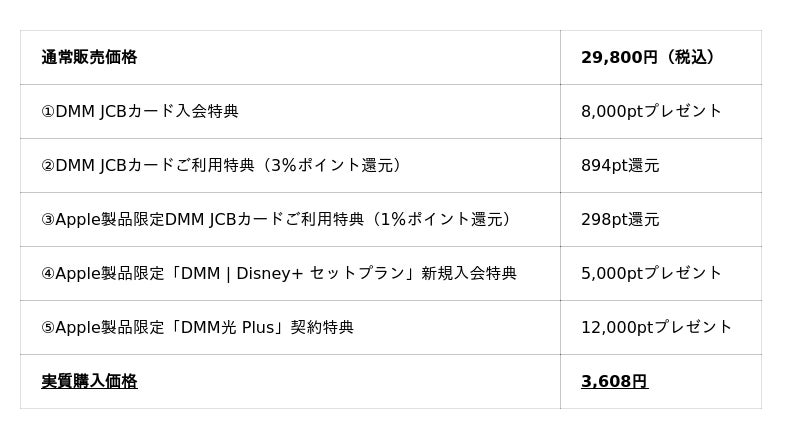
Task: Click the （税込） label beside the price
Action: pyautogui.click(x=690, y=58)
